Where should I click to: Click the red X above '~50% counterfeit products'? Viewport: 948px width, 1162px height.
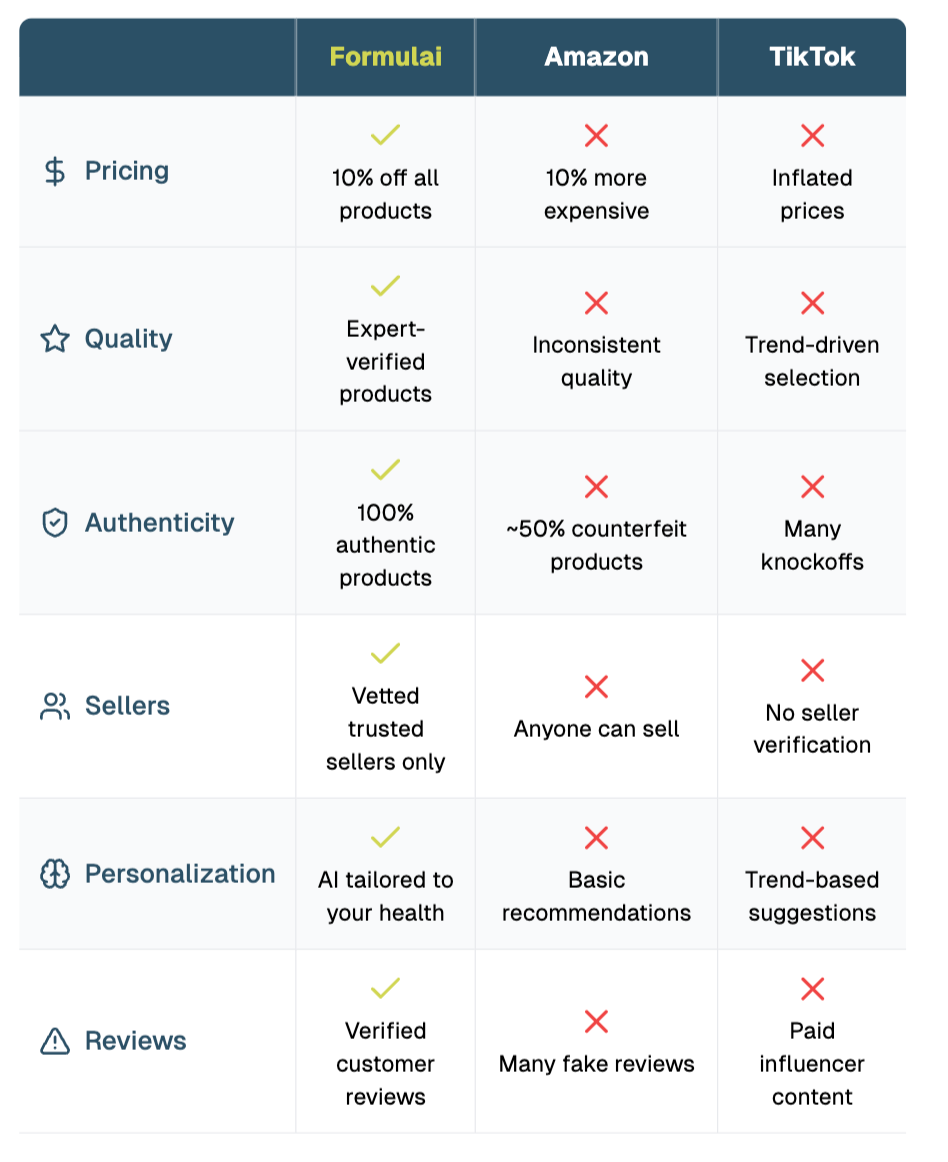click(597, 487)
